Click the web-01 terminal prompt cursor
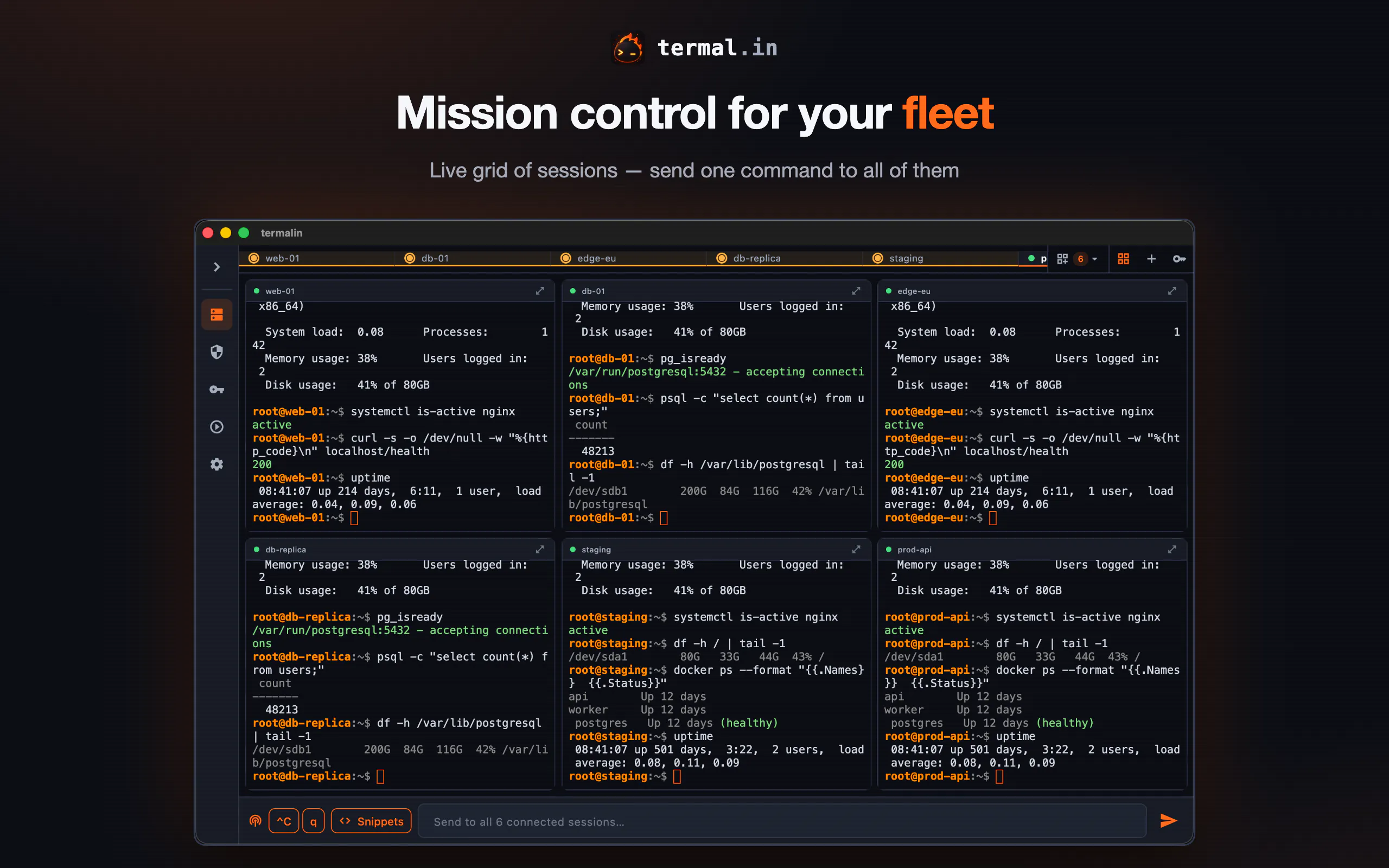Screen dimensions: 1389x868 click(354, 518)
